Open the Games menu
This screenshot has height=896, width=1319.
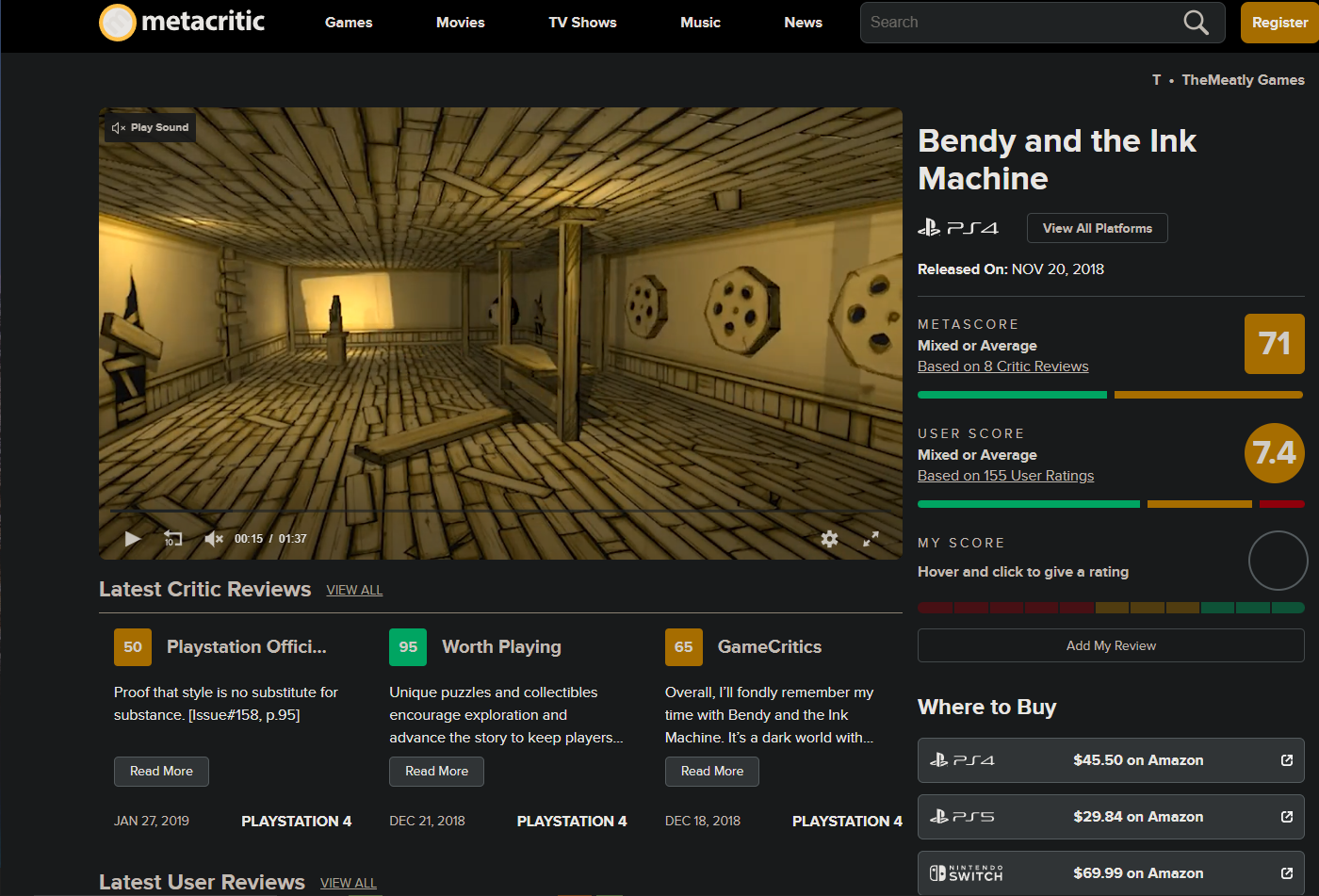(x=349, y=23)
